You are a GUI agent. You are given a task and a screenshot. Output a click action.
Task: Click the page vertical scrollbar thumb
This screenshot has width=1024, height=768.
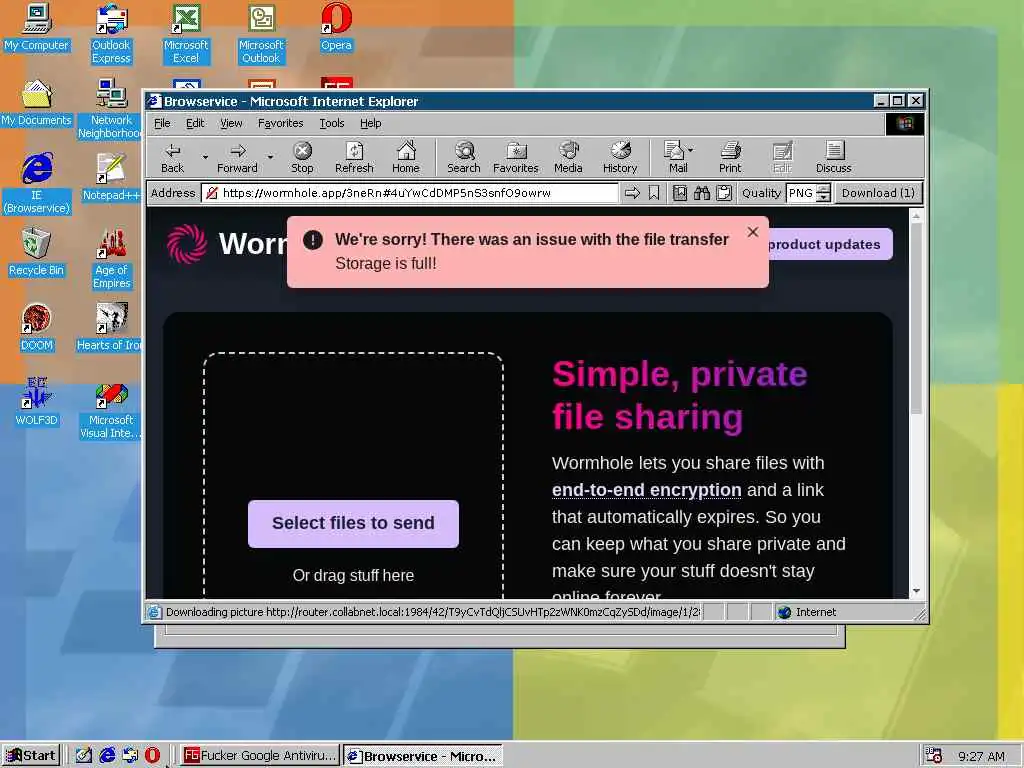point(916,318)
